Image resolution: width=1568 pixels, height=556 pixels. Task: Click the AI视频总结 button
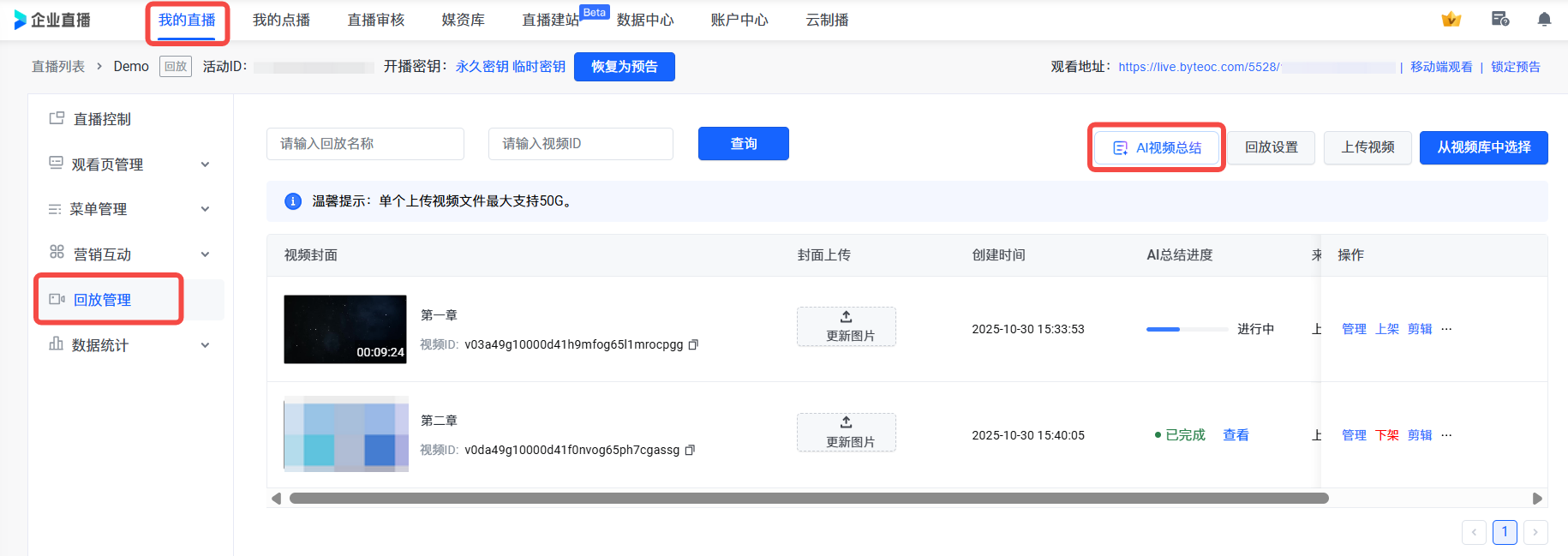[x=1157, y=147]
